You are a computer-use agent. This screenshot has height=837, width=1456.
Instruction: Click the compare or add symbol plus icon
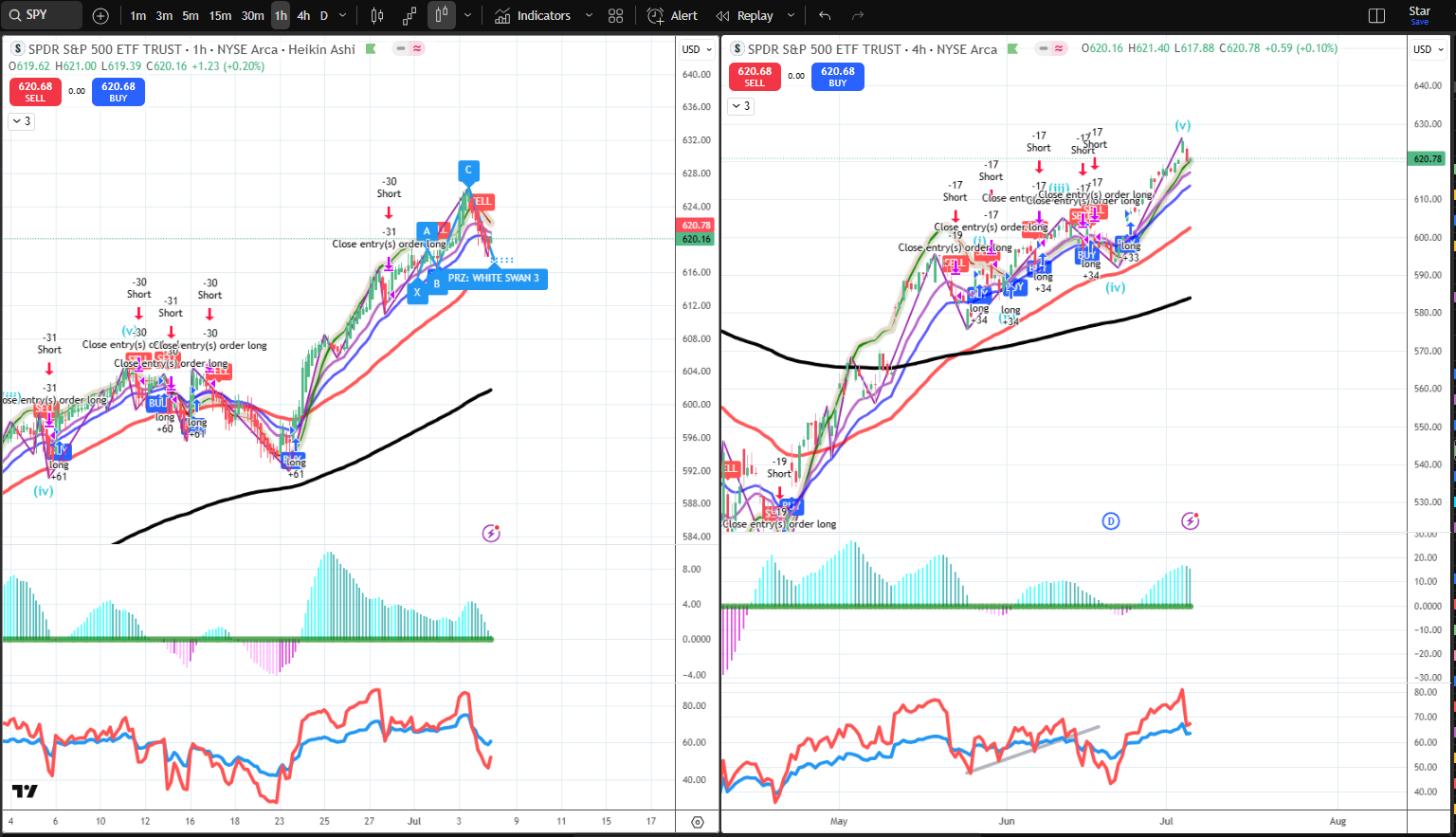pos(101,16)
